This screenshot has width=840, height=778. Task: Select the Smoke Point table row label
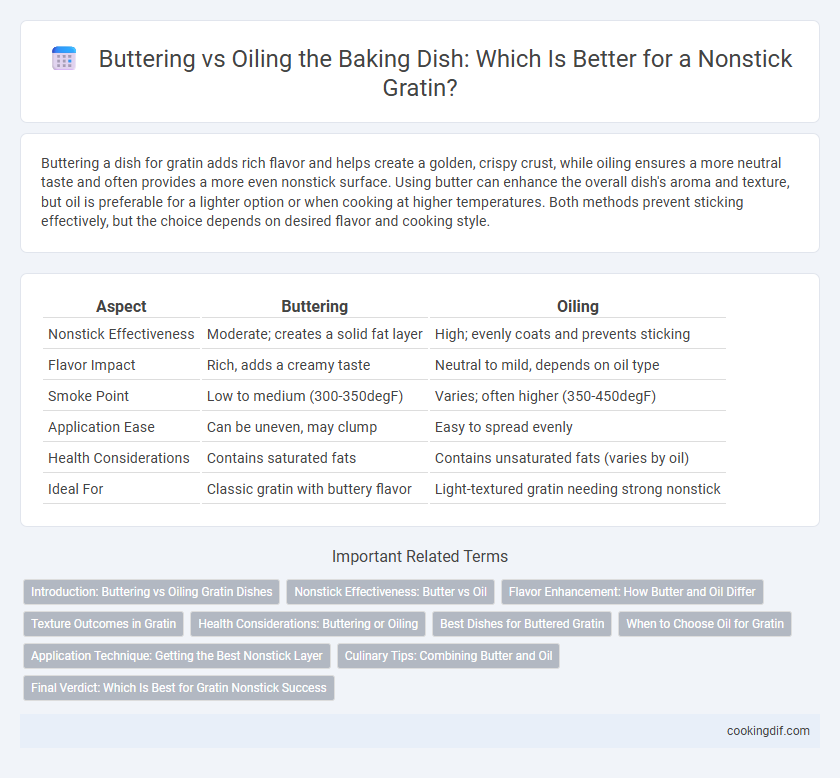click(x=88, y=396)
